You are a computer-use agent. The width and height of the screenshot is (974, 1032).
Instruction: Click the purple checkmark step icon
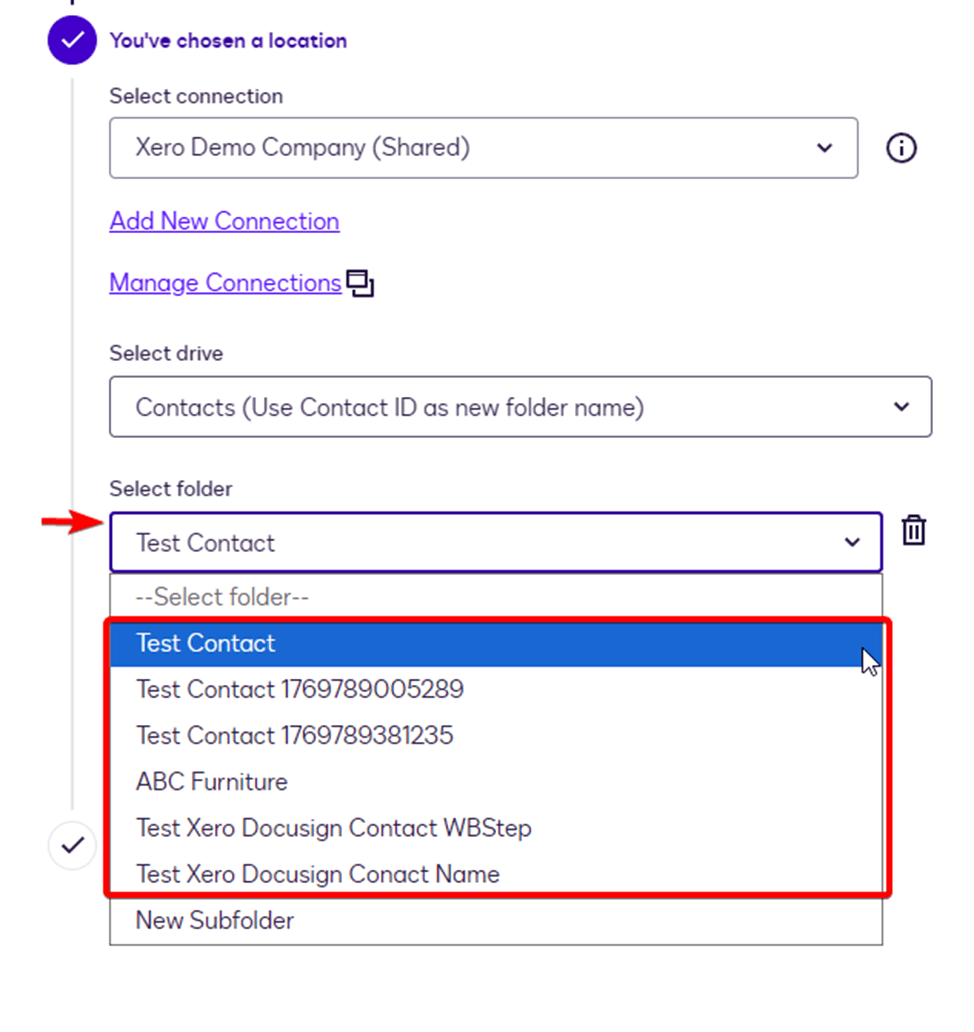click(72, 41)
